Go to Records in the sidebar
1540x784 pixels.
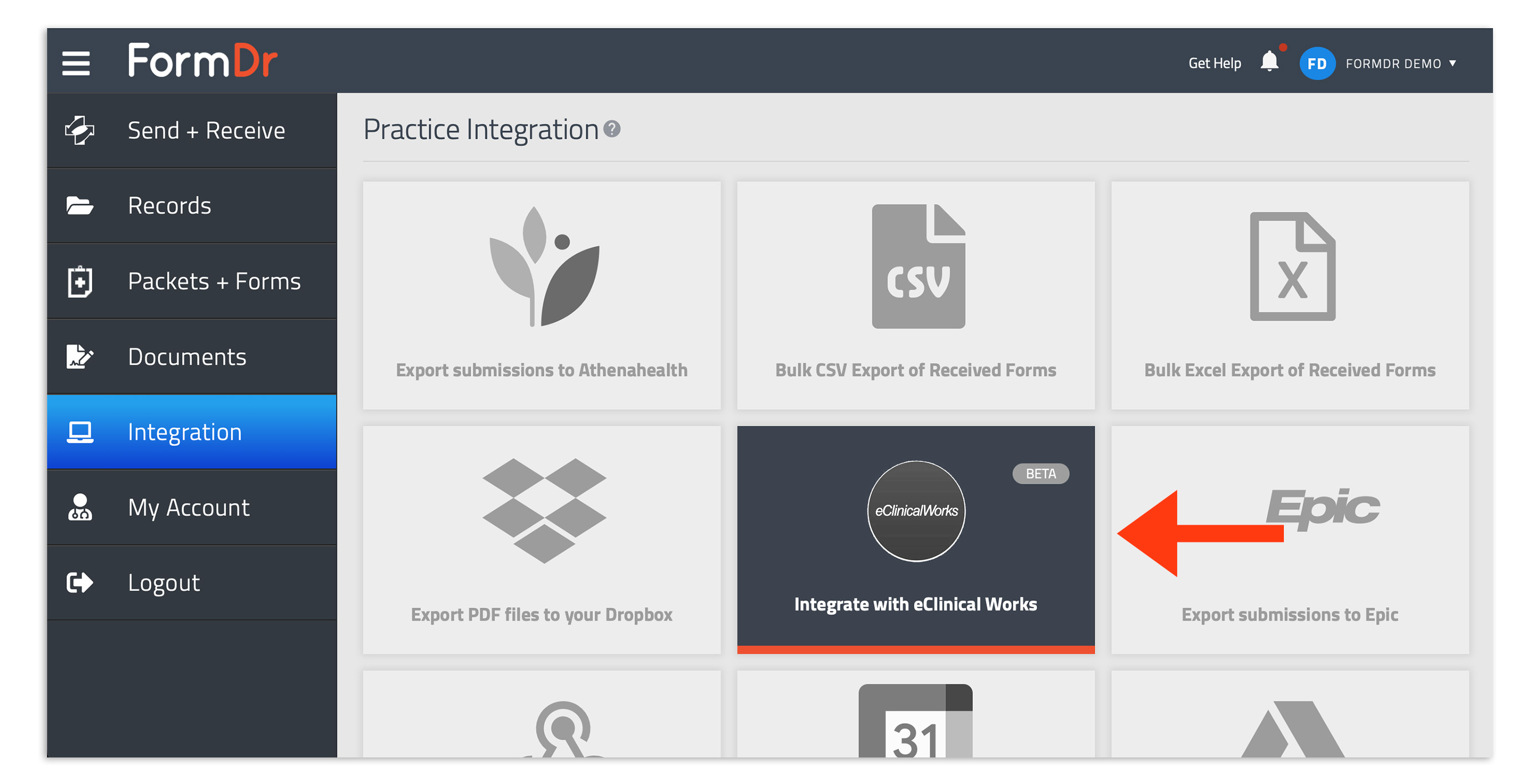point(192,206)
